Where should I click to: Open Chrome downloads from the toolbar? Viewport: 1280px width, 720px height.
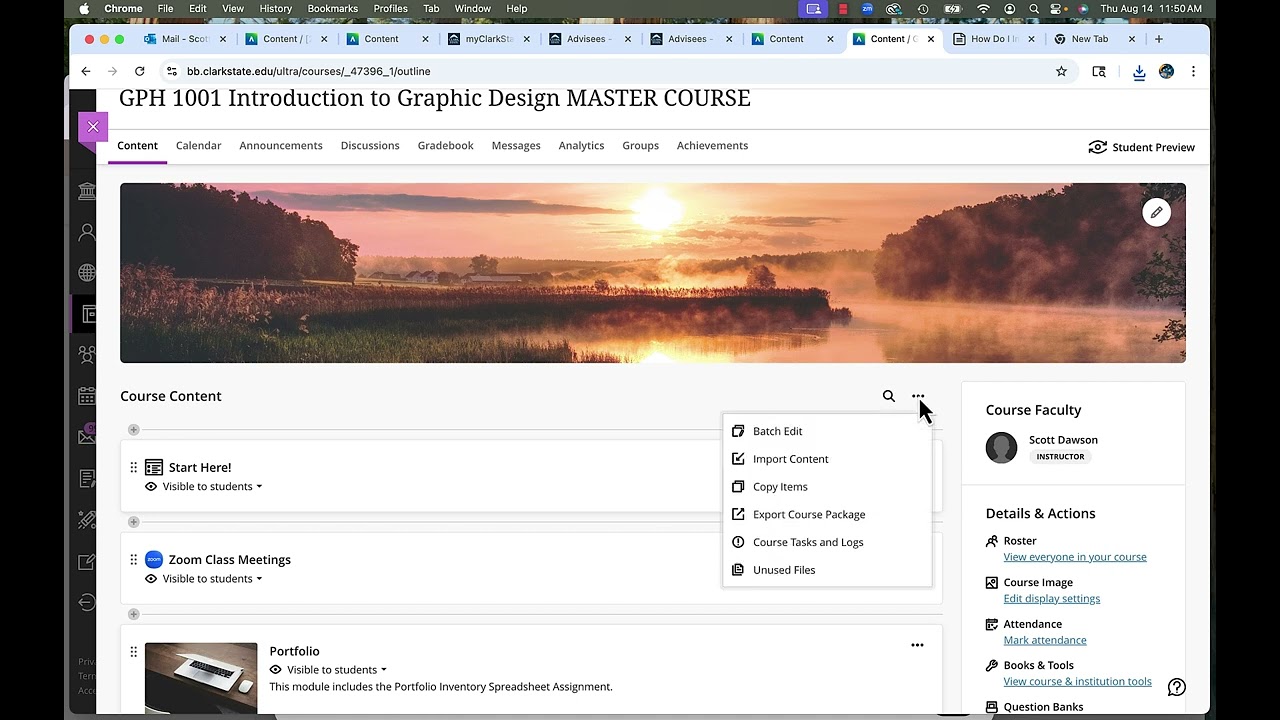click(1139, 71)
